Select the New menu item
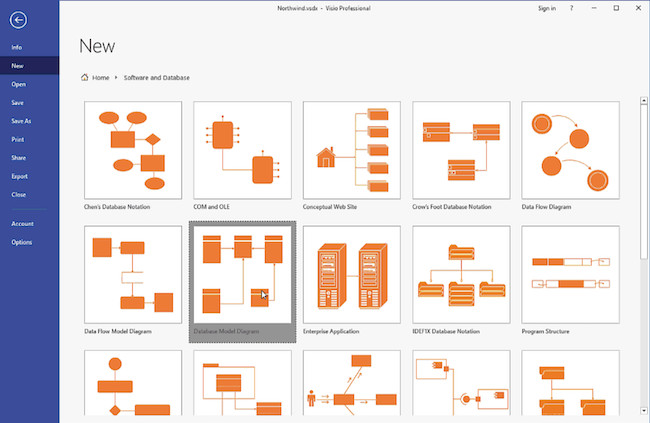The image size is (650, 423). click(29, 66)
